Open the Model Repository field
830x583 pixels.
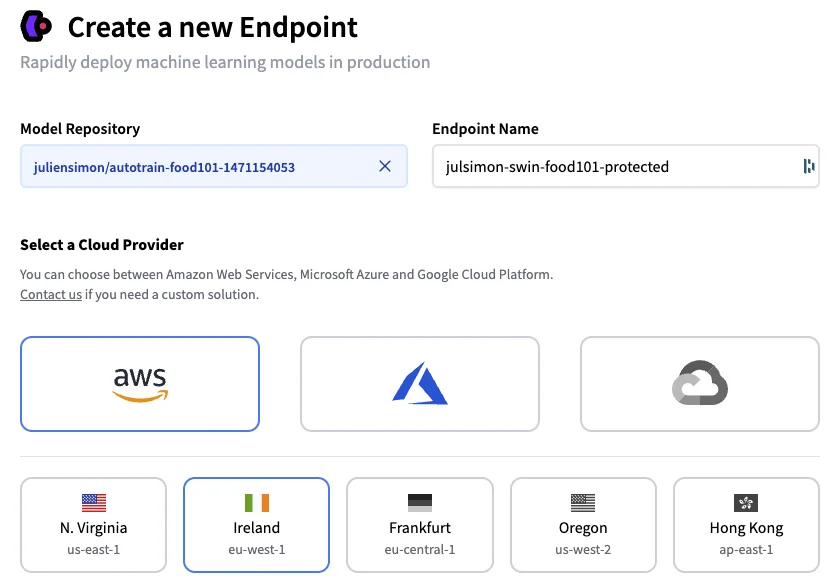coord(214,166)
